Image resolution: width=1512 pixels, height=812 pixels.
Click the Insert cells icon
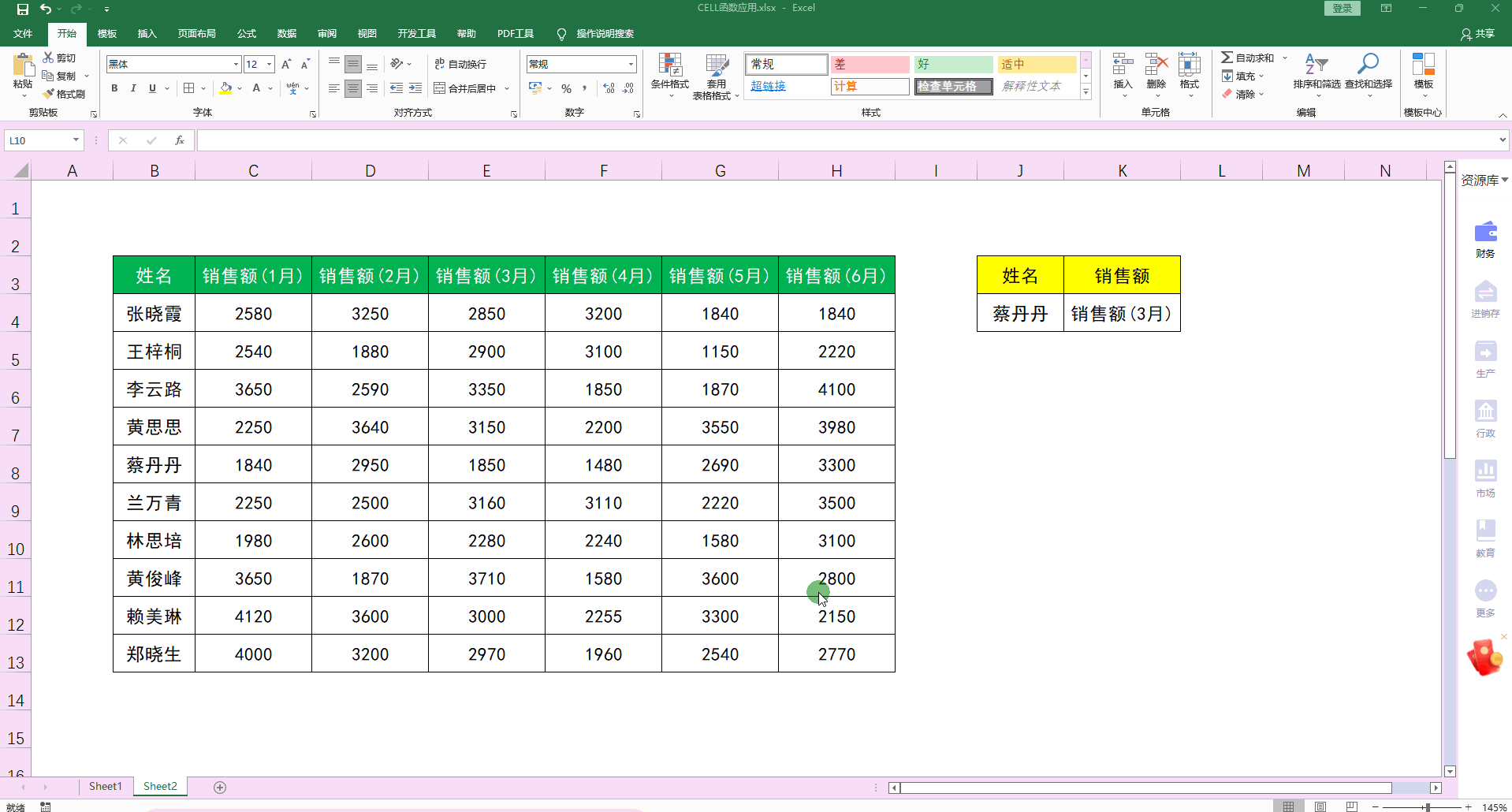click(x=1123, y=65)
